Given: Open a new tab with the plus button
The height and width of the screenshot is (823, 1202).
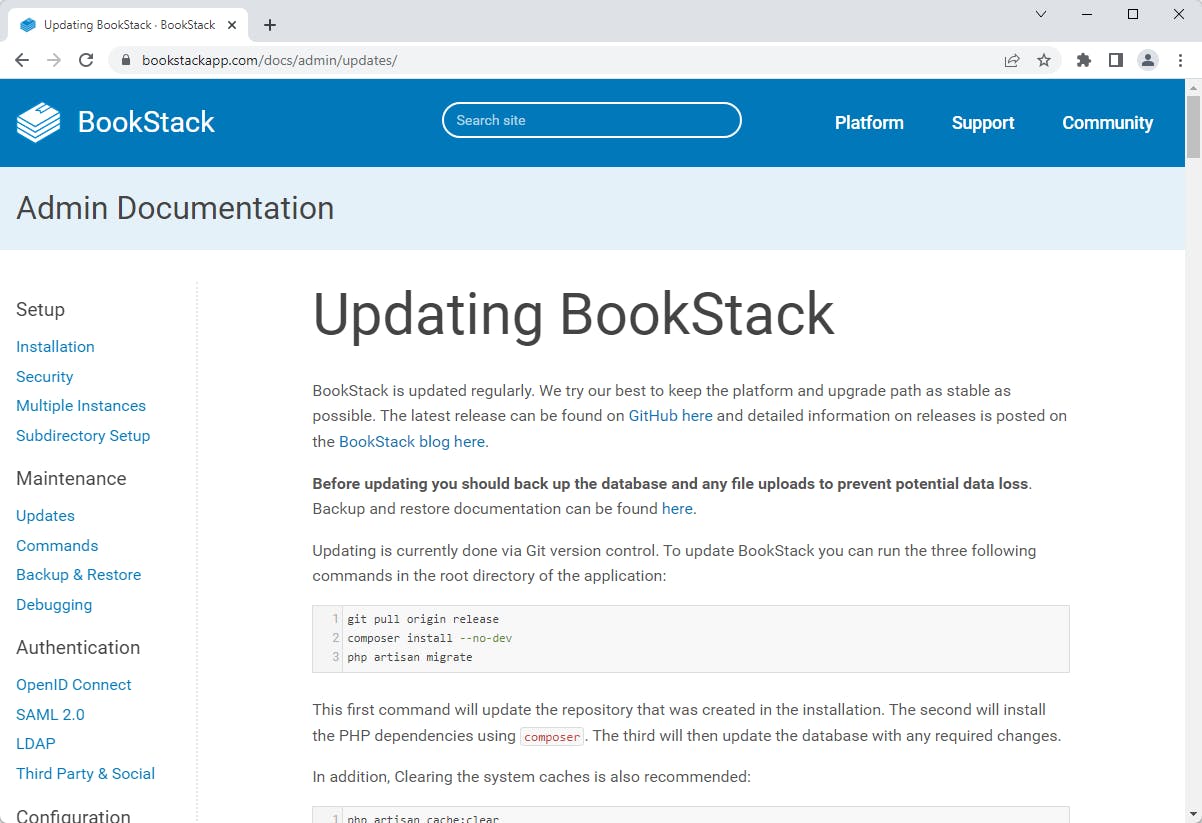Looking at the screenshot, I should (270, 25).
